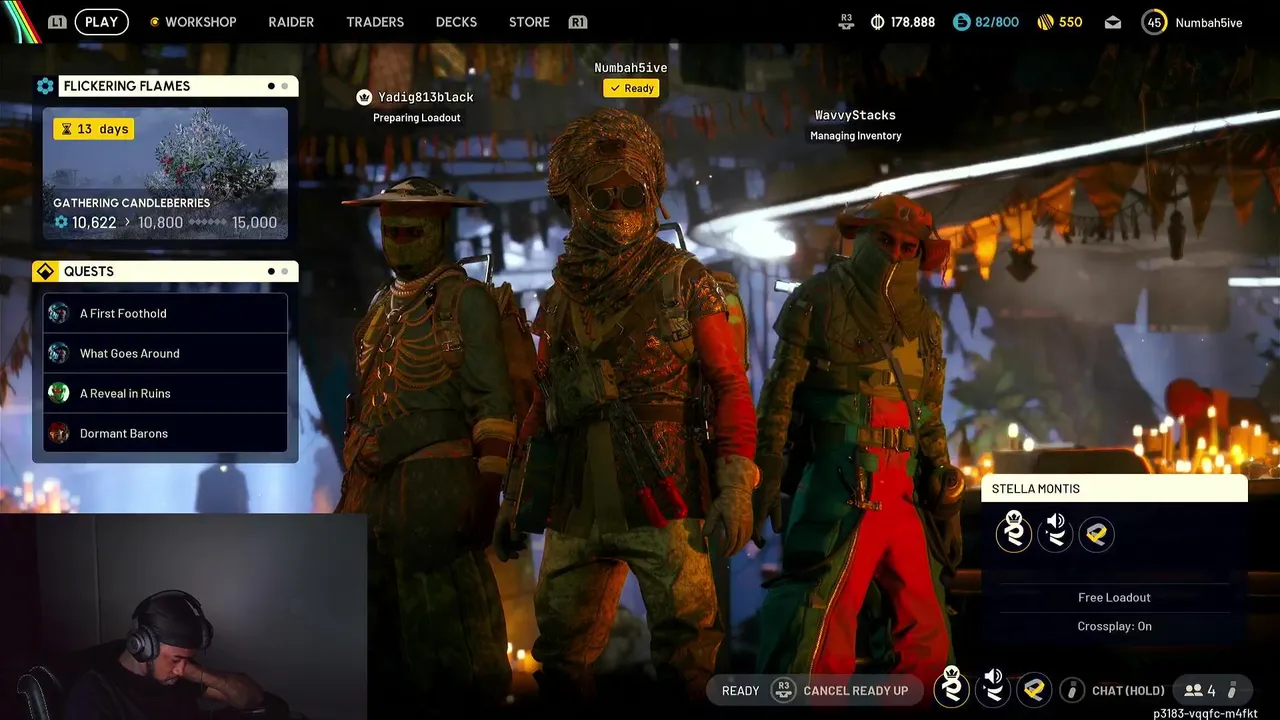Click the blue flower icon beside FLICKERING FLAMES
This screenshot has height=720, width=1280.
tap(45, 86)
